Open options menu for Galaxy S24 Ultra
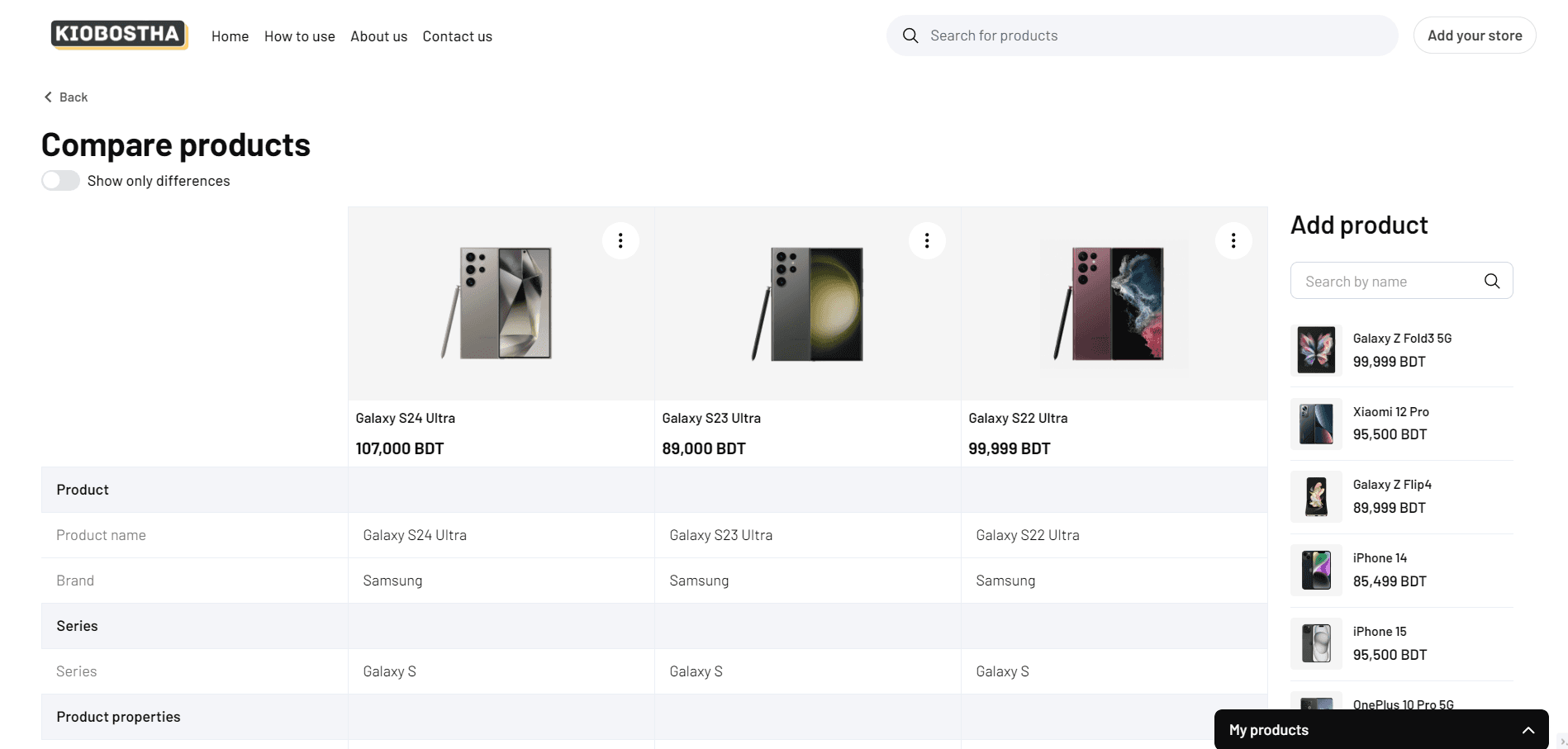This screenshot has height=749, width=1568. click(x=620, y=240)
